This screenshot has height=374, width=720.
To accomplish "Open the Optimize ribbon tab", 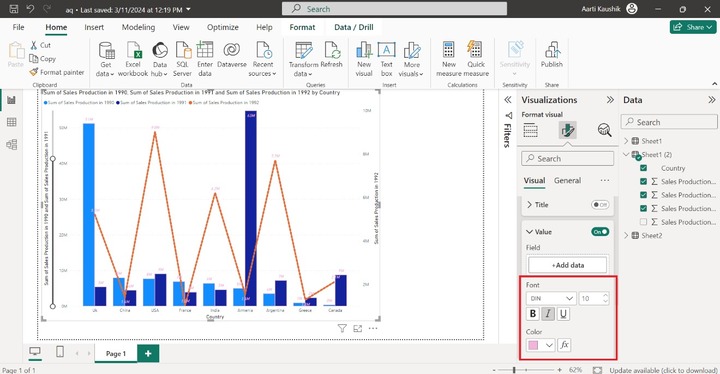I will click(x=223, y=27).
